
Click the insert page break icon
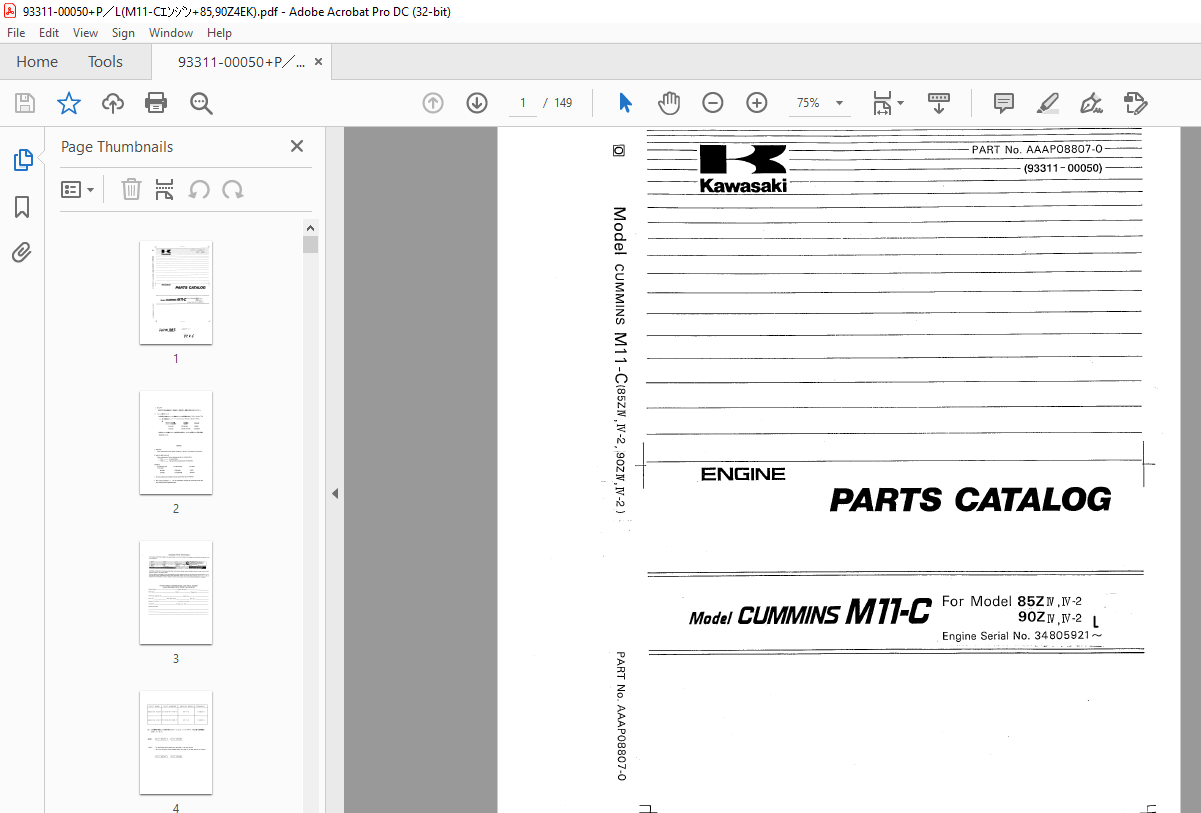[x=165, y=189]
